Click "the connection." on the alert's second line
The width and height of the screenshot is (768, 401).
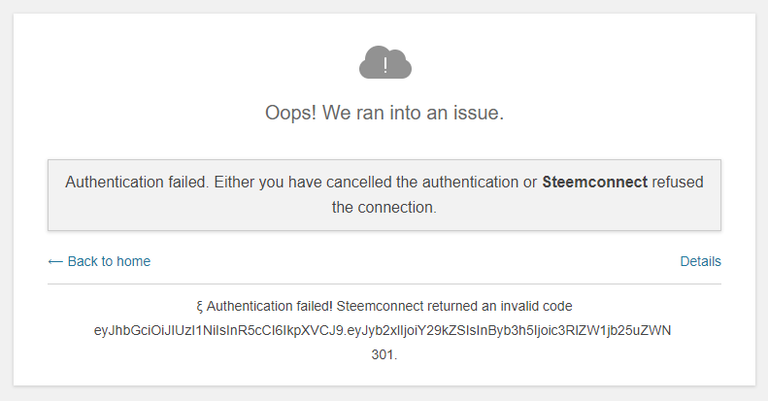pyautogui.click(x=384, y=208)
